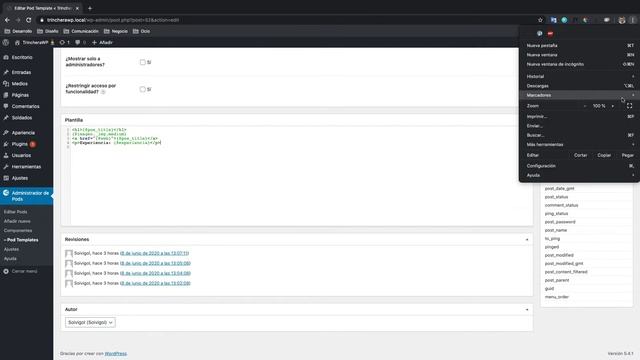This screenshot has width=640, height=360.
Task: Select Nueva ventana de incógnito
Action: pyautogui.click(x=579, y=64)
